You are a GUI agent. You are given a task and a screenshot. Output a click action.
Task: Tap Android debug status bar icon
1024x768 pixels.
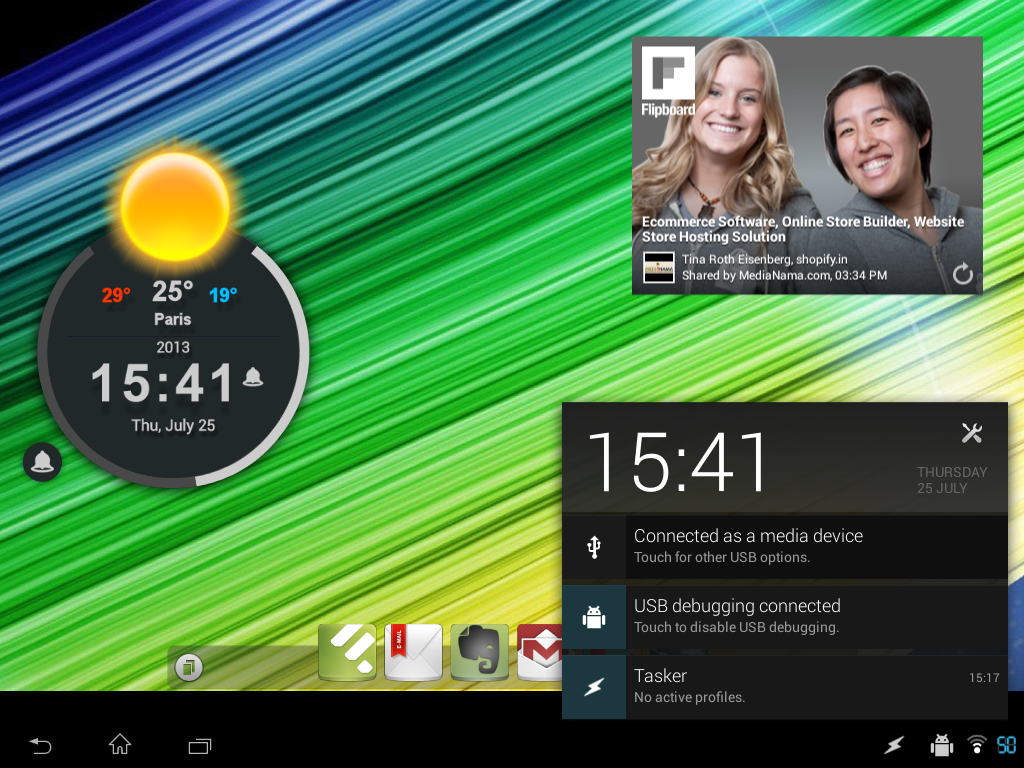coord(941,744)
